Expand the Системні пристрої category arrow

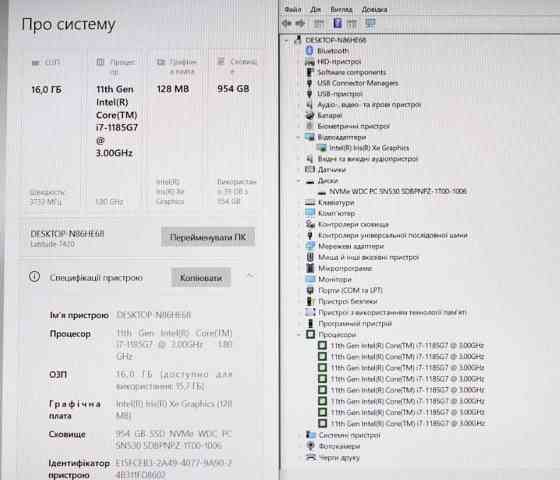[299, 435]
